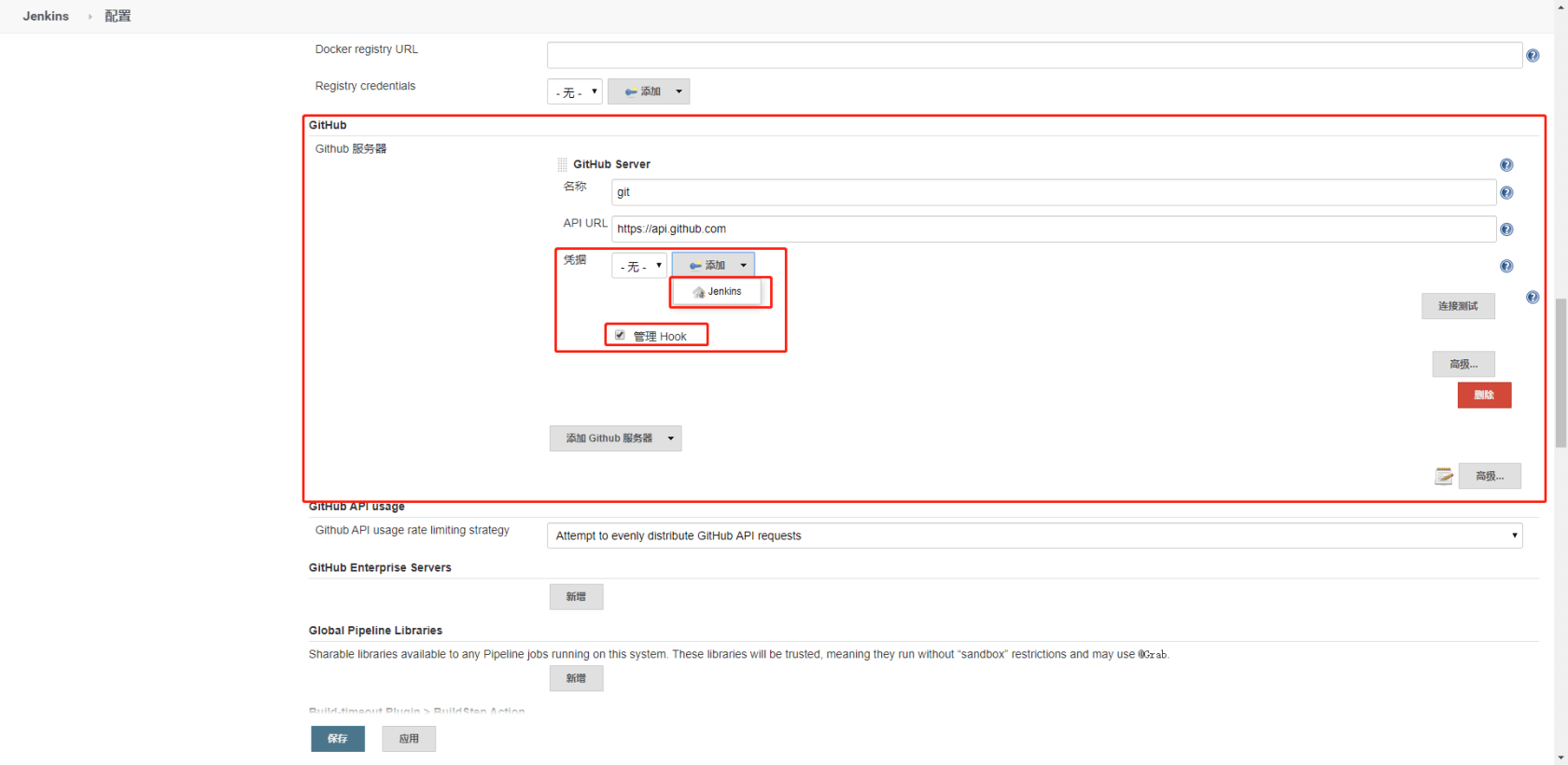Click the 'Global Pipeline Libraries' heading
1568x765 pixels.
coord(375,631)
